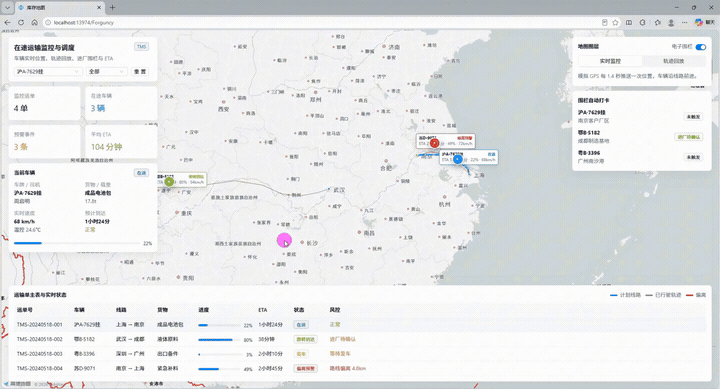Switch to the 实时监控 tab

click(610, 61)
